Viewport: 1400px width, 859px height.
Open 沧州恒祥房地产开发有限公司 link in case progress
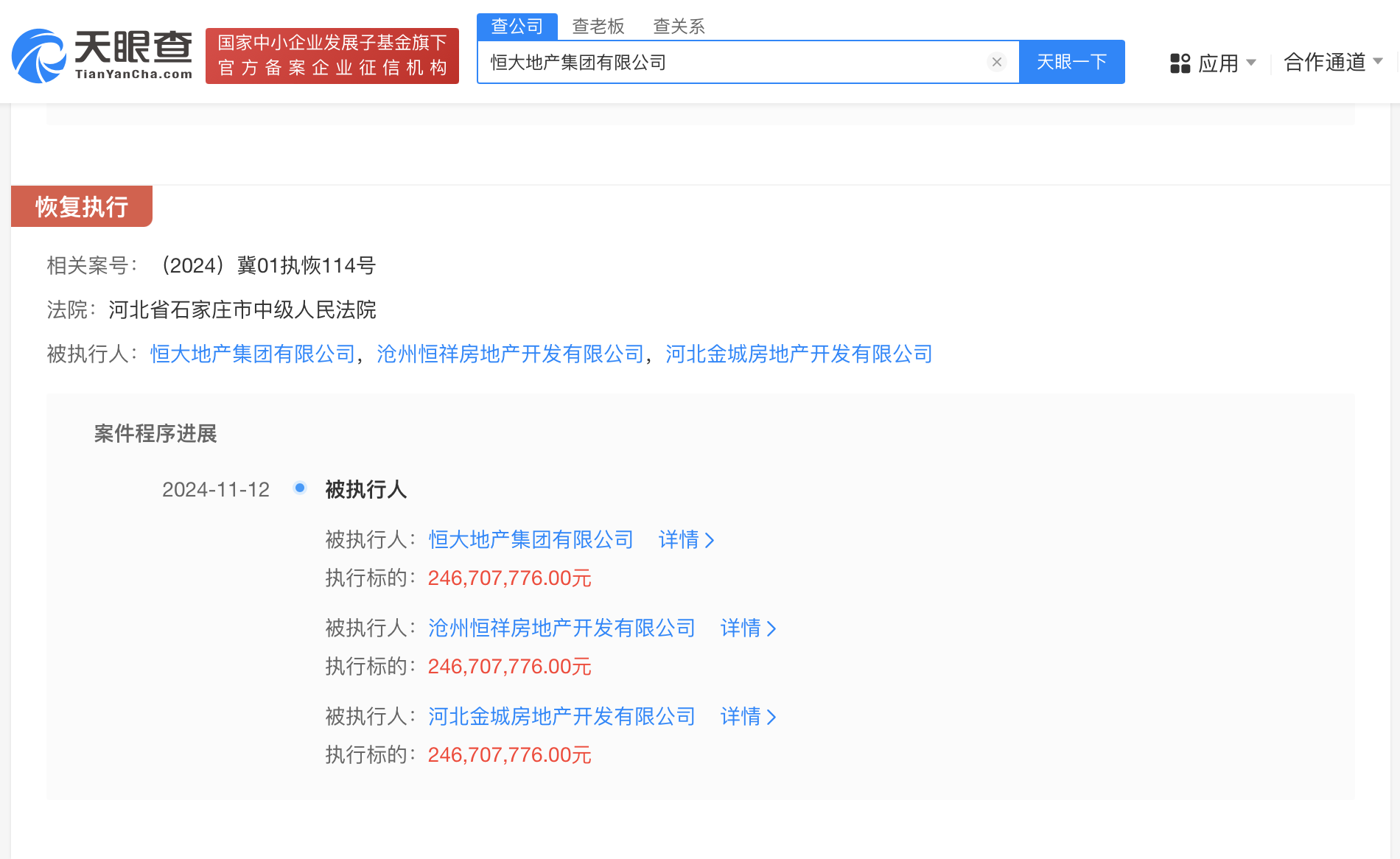[x=561, y=628]
